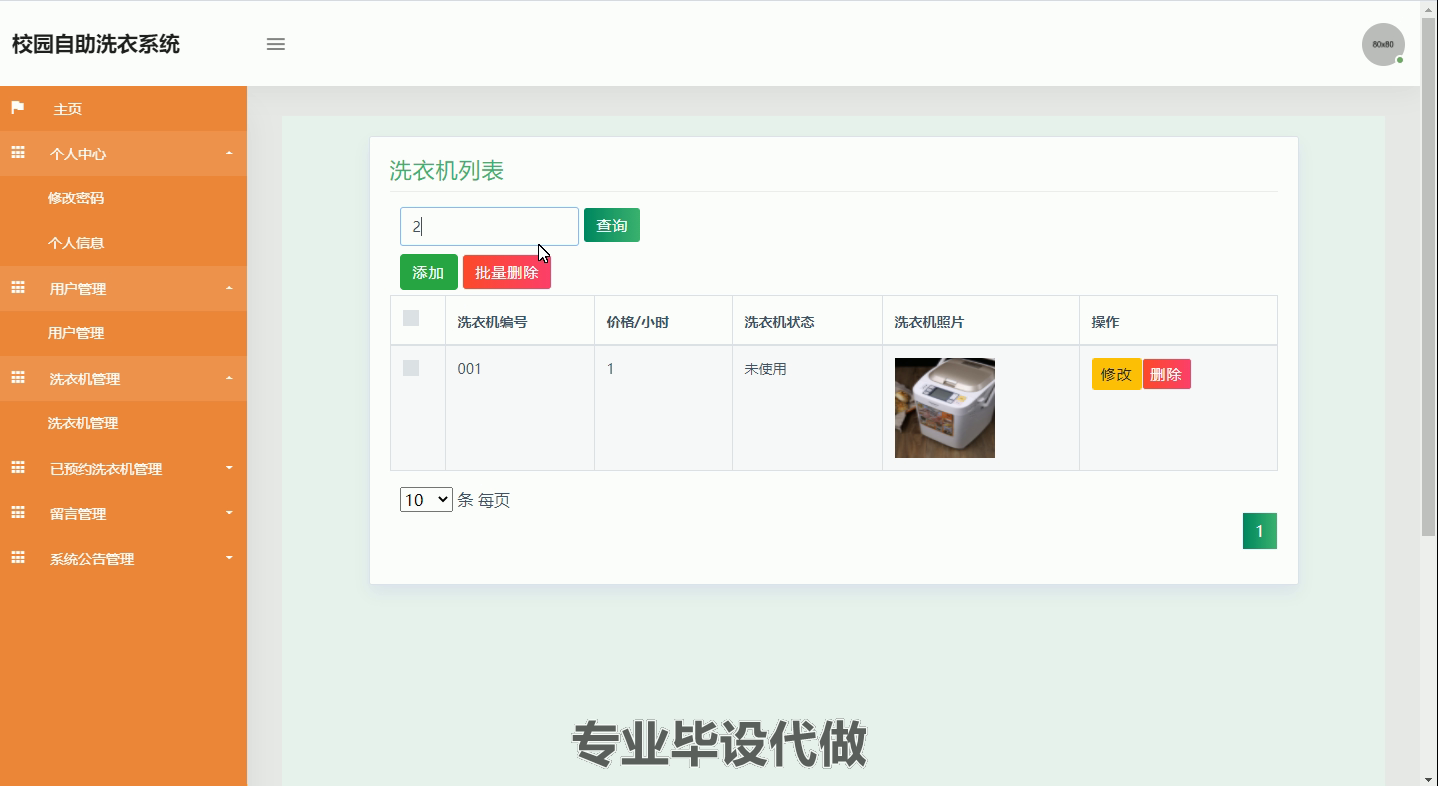Expand the 已预约洗衣机管理 arrow
The image size is (1438, 786).
coord(229,468)
